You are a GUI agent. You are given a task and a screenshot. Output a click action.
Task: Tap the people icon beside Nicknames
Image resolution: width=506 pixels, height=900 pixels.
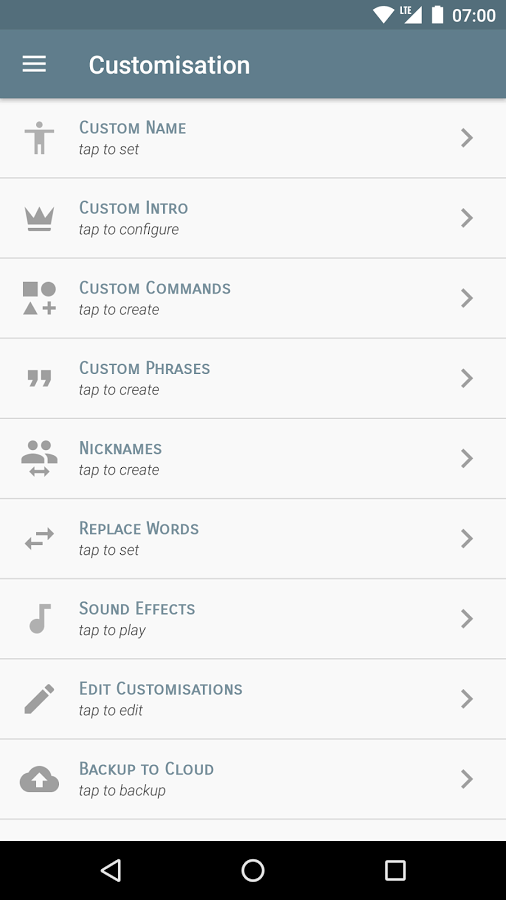coord(40,459)
